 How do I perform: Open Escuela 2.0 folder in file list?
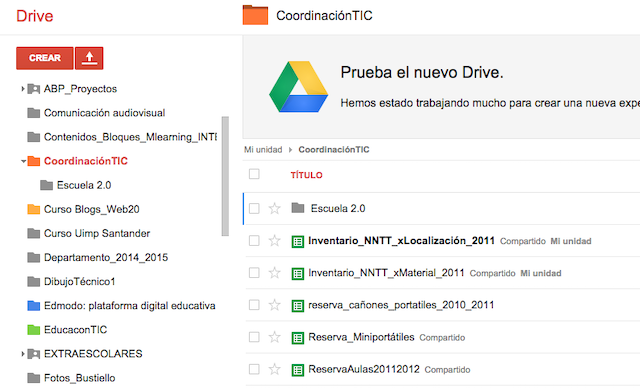pos(338,208)
